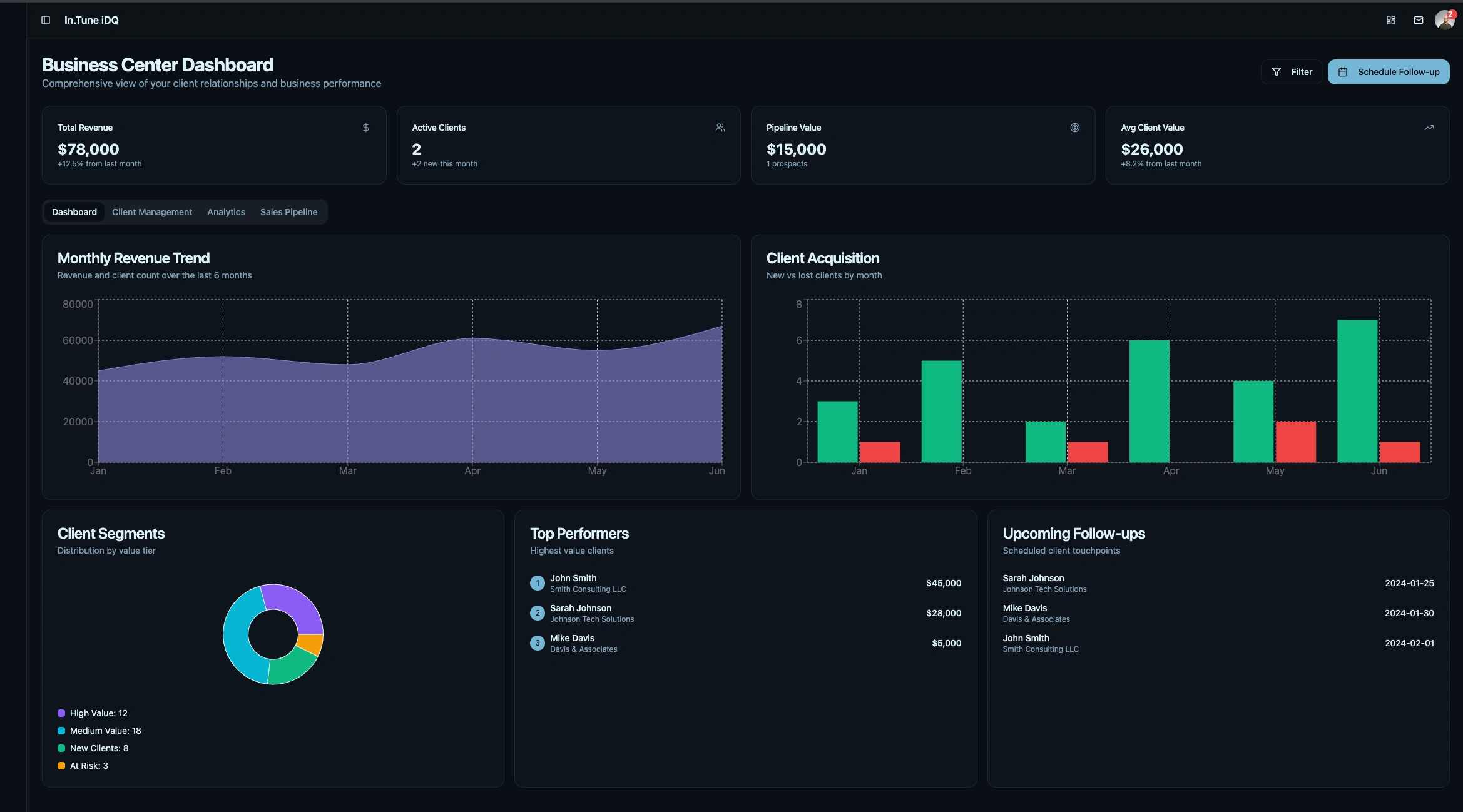Click the green June bar in Client Acquisition
Screen dimensions: 1463x812
point(1357,391)
